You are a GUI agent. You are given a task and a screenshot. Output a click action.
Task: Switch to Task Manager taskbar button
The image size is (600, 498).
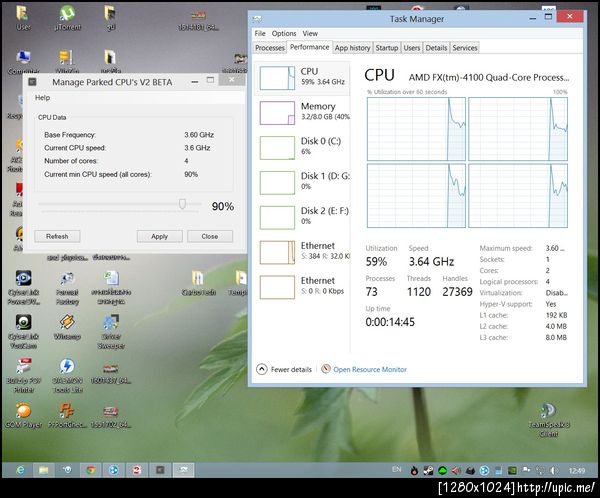[x=183, y=470]
